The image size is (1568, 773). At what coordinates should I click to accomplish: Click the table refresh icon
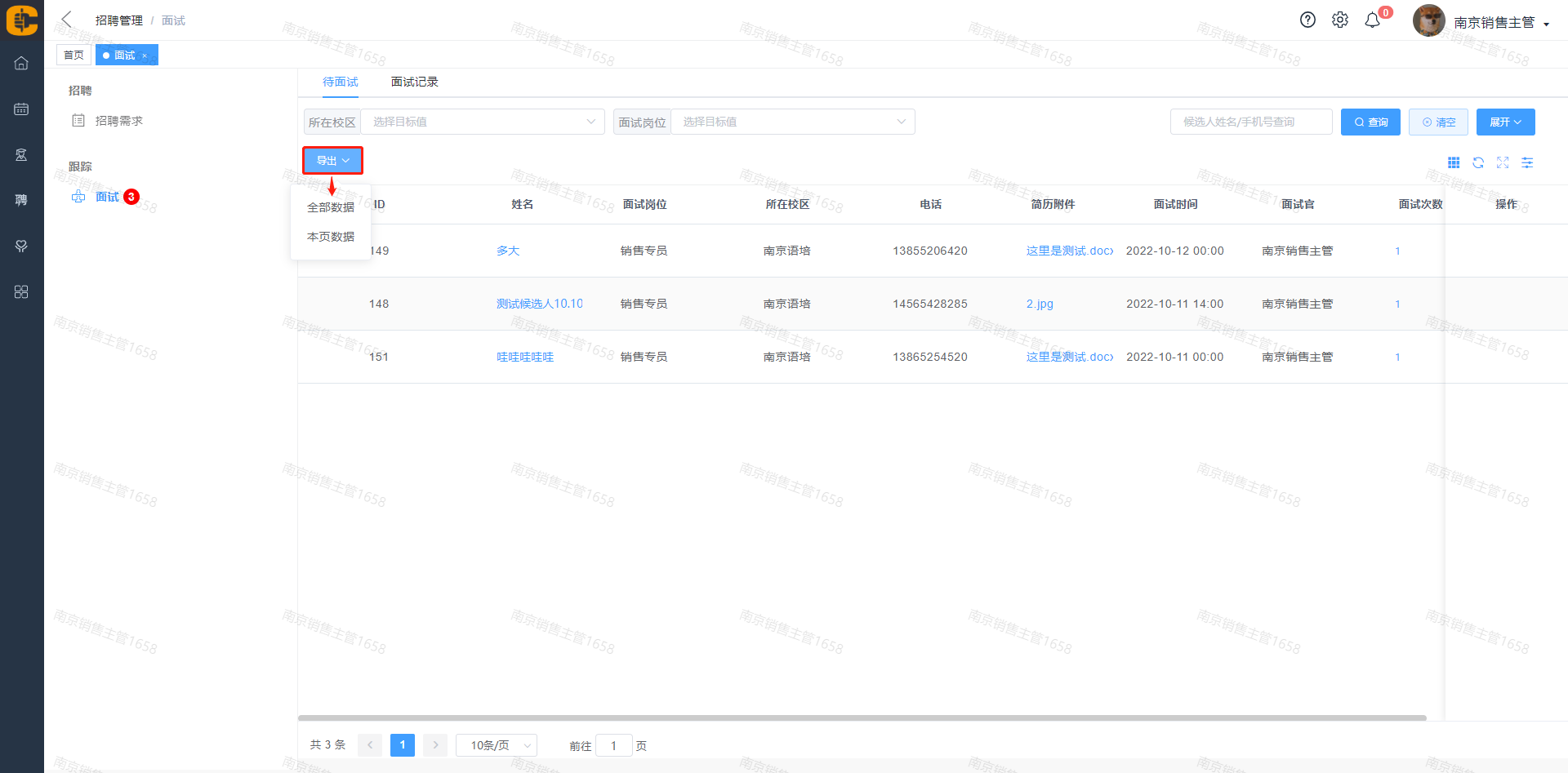(1478, 163)
